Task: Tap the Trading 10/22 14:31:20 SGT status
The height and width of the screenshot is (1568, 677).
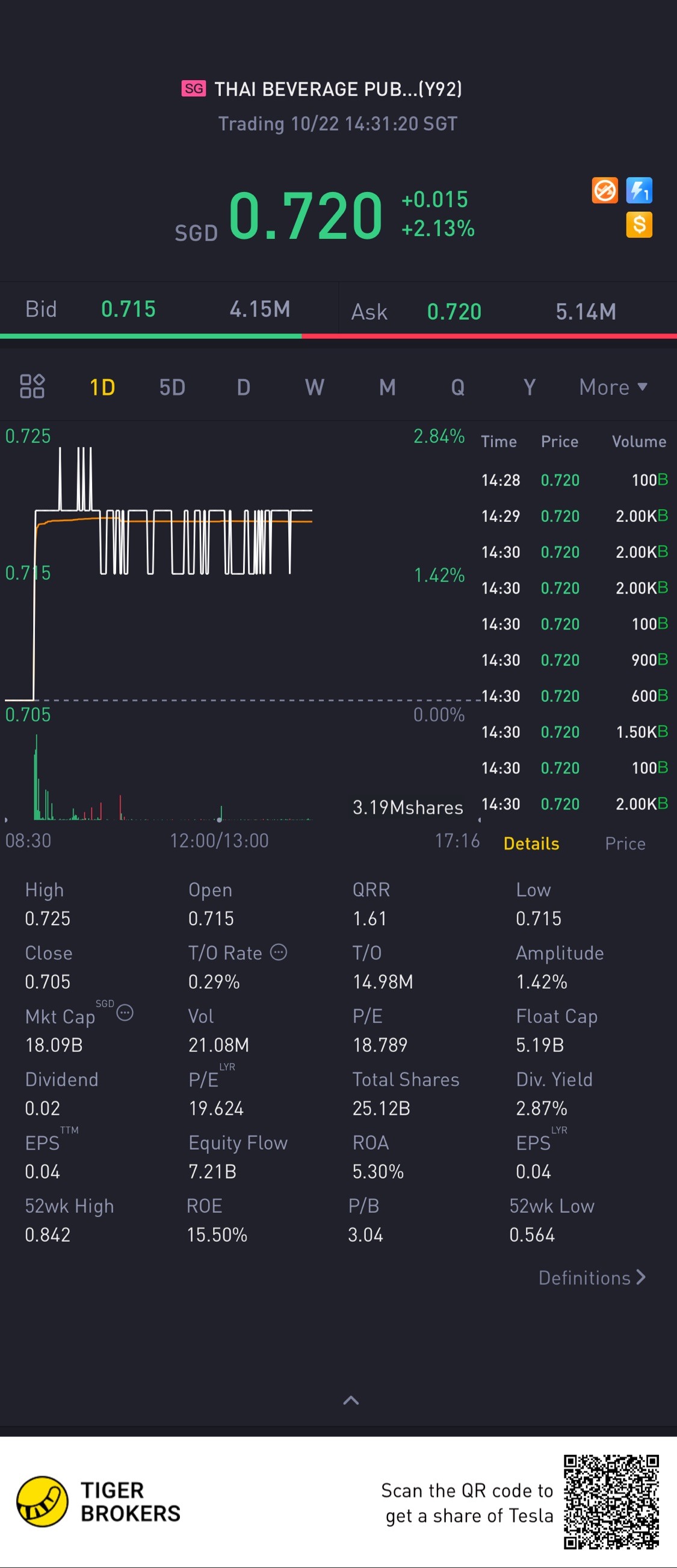Action: tap(338, 123)
